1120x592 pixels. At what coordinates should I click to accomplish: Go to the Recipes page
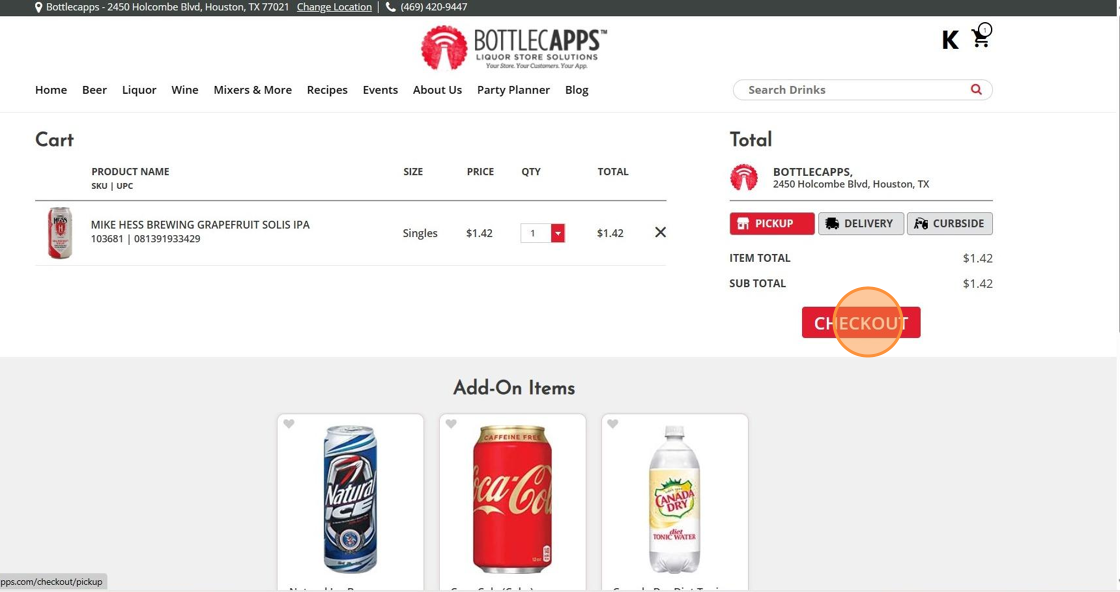point(327,90)
